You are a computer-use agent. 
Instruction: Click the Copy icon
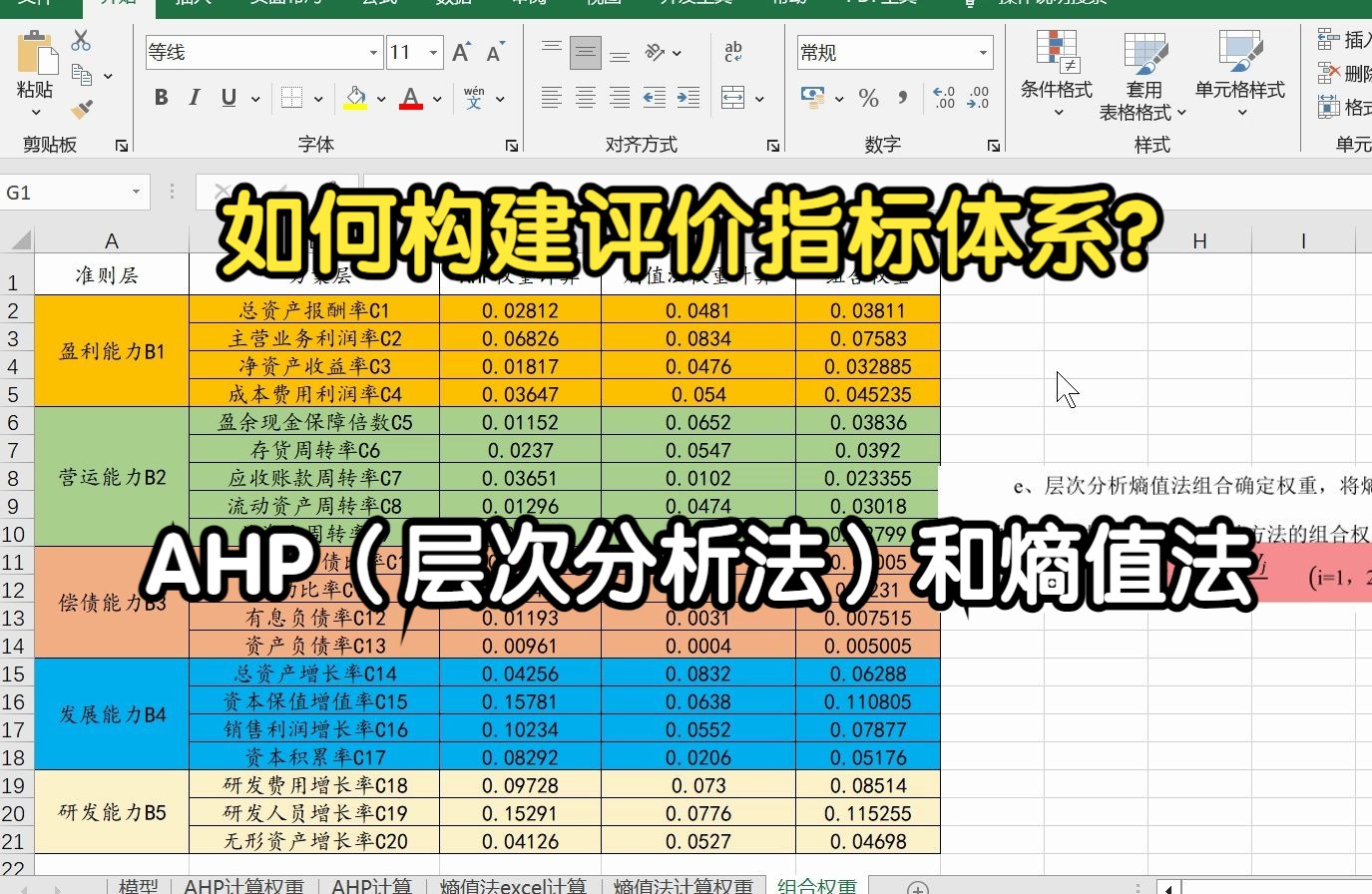point(82,75)
